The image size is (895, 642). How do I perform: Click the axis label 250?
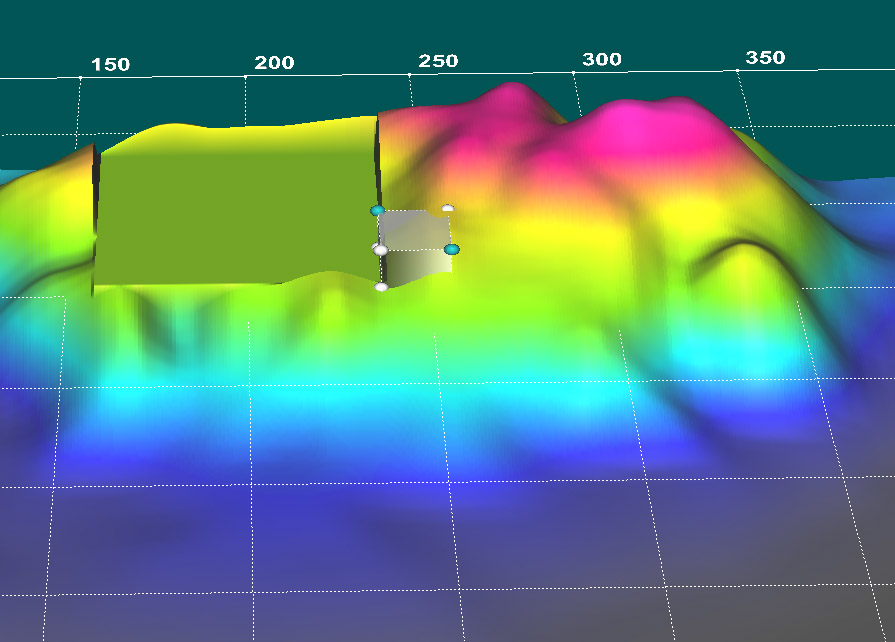click(x=438, y=61)
